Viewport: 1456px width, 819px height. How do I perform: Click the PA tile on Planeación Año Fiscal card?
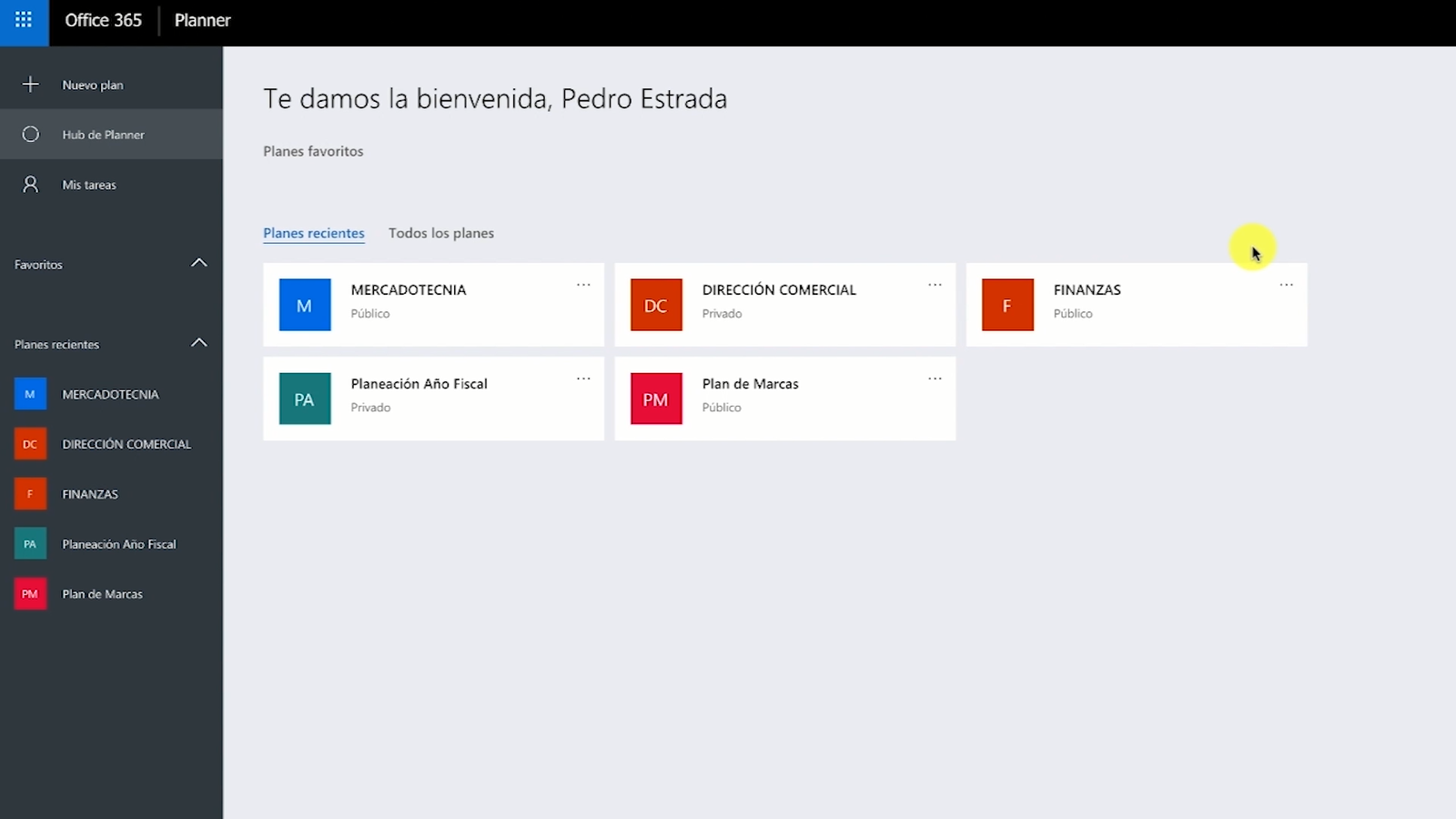click(305, 399)
